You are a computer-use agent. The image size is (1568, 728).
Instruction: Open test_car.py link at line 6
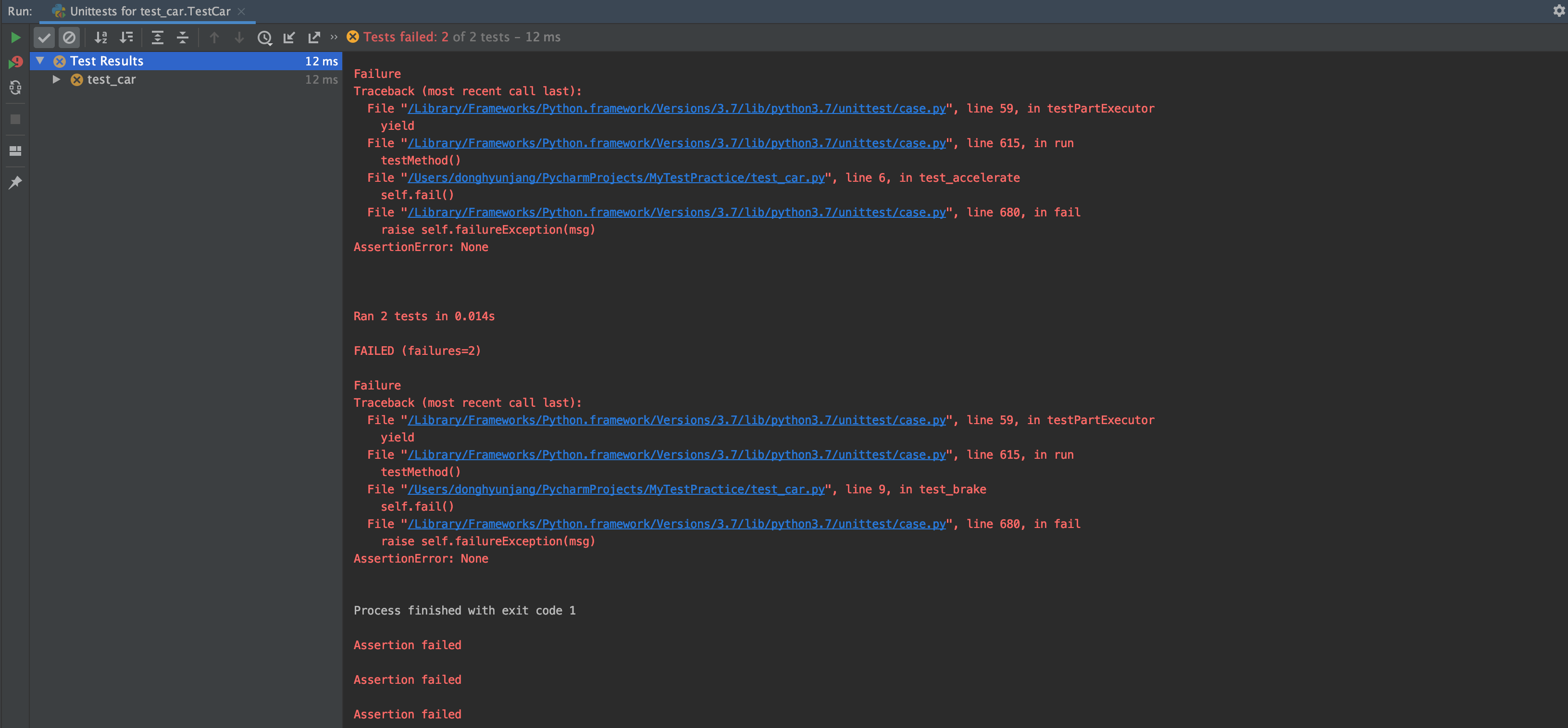click(615, 178)
